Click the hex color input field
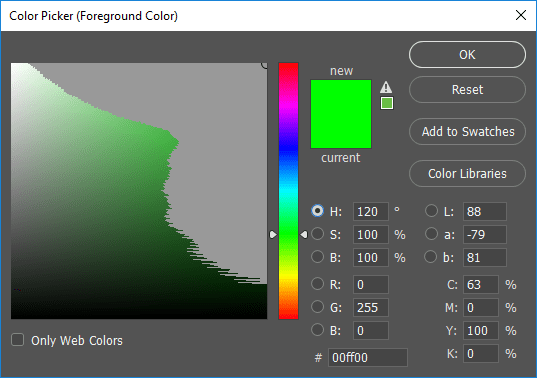This screenshot has height=378, width=537. [x=368, y=357]
